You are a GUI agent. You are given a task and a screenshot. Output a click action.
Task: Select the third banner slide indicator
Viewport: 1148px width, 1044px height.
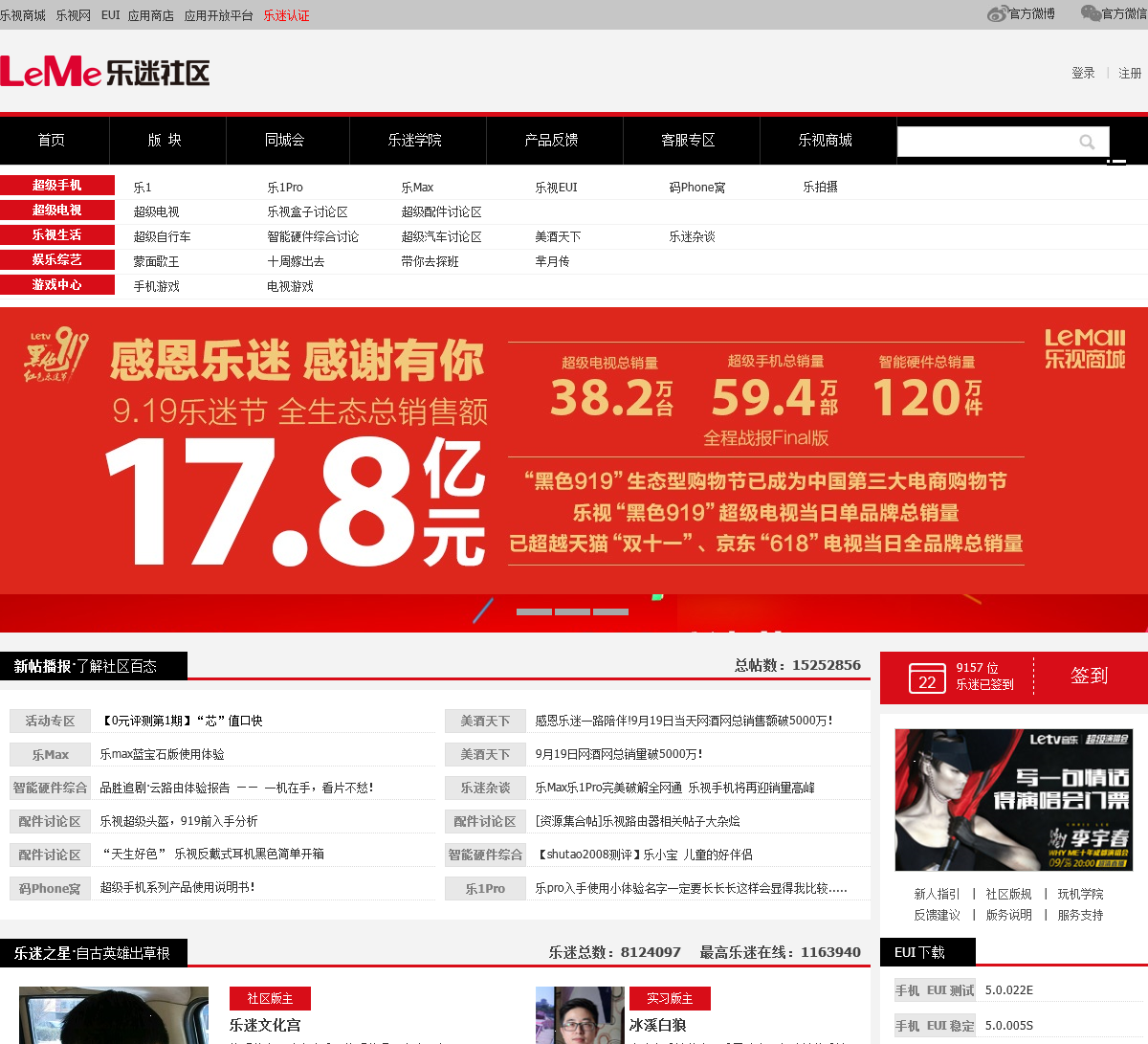tap(610, 611)
